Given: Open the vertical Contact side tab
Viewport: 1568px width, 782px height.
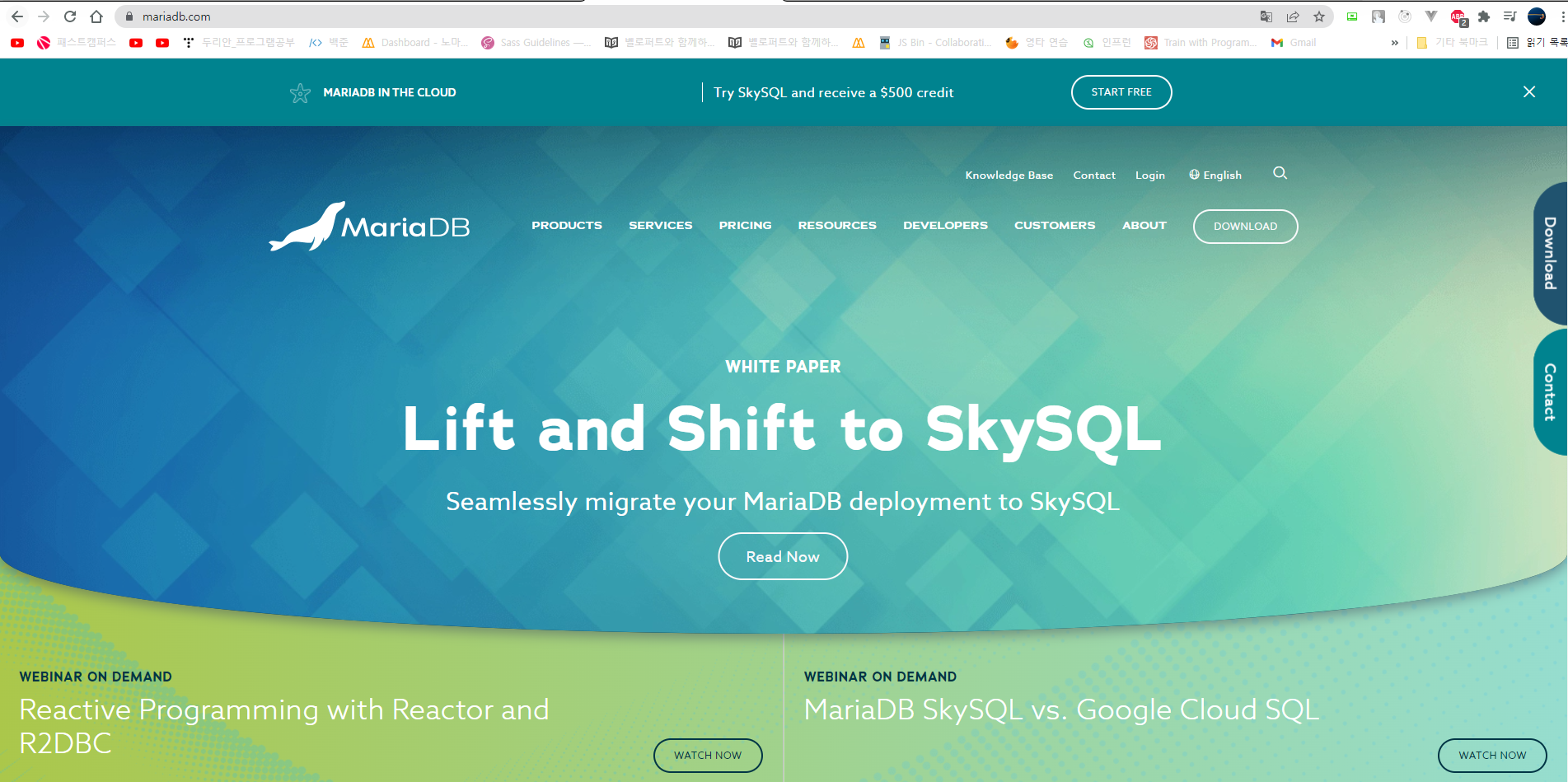Looking at the screenshot, I should pos(1550,392).
